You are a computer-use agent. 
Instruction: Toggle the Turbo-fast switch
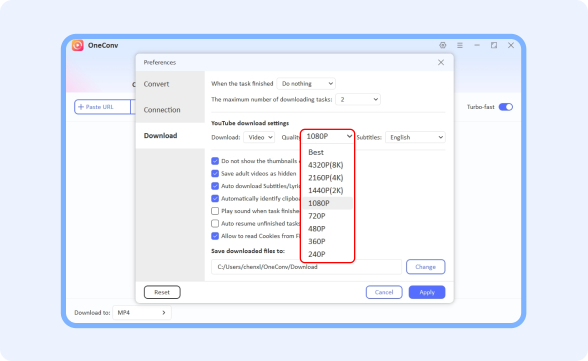point(506,107)
